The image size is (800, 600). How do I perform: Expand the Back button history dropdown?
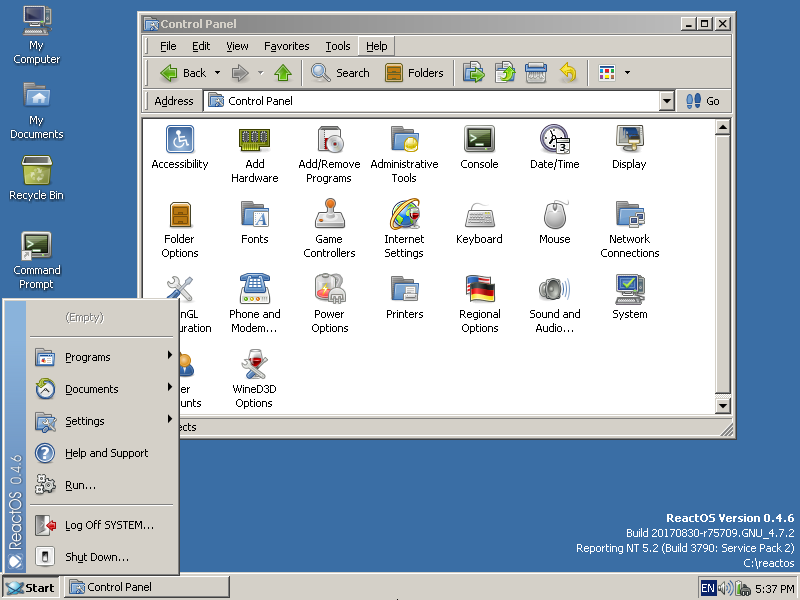pyautogui.click(x=217, y=73)
